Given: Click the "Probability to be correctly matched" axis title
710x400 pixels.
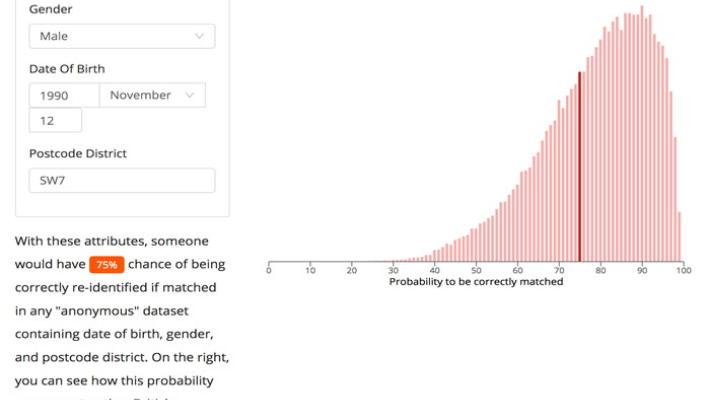Looking at the screenshot, I should (x=476, y=282).
